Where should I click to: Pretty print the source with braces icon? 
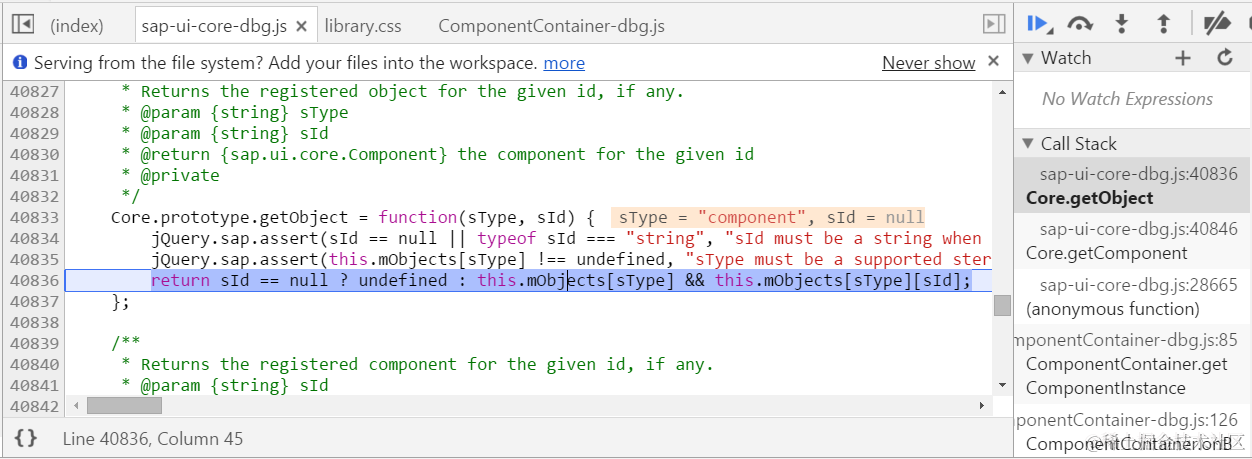click(26, 438)
